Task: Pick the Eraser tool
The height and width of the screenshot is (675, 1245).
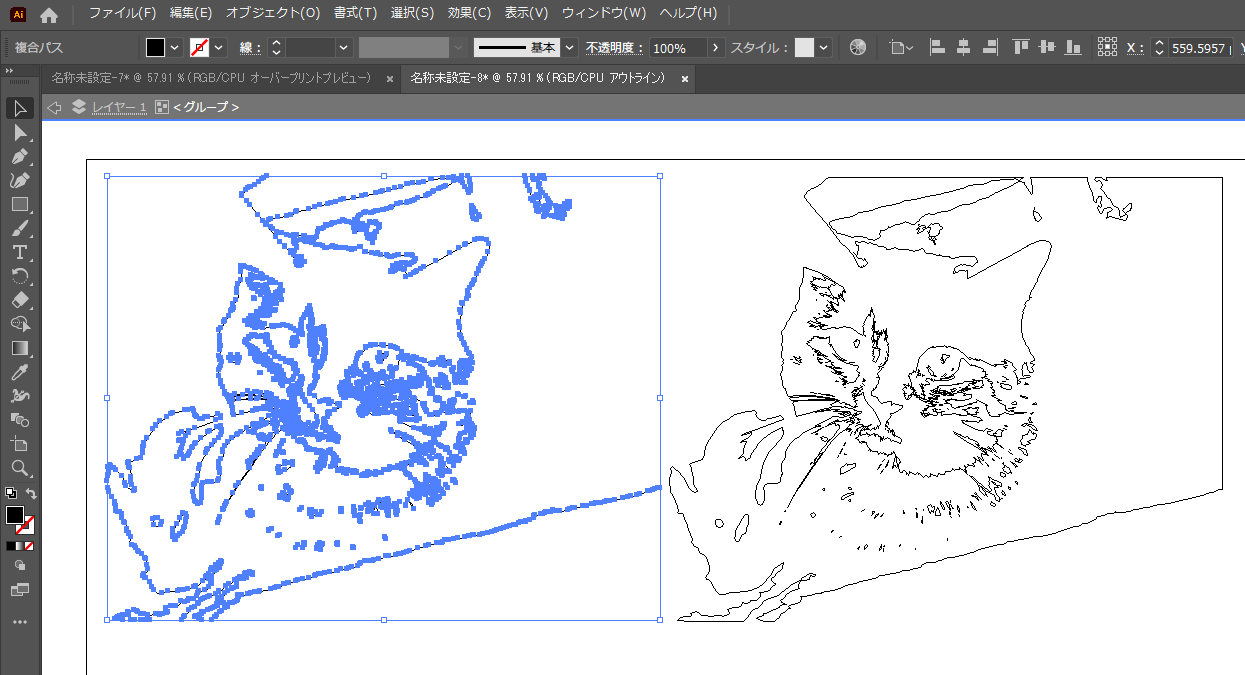Action: pyautogui.click(x=19, y=300)
